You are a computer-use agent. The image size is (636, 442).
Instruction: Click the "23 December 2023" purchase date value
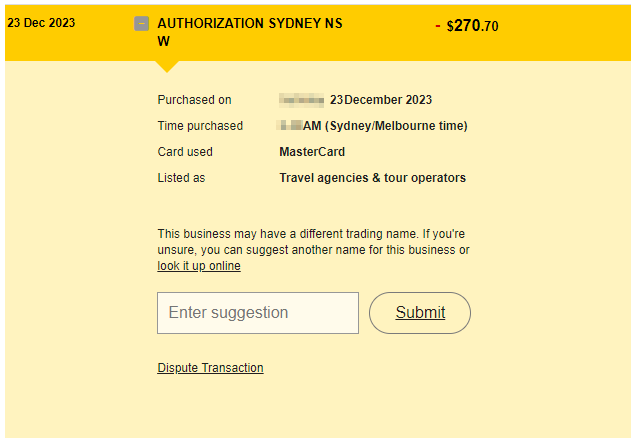pyautogui.click(x=381, y=100)
